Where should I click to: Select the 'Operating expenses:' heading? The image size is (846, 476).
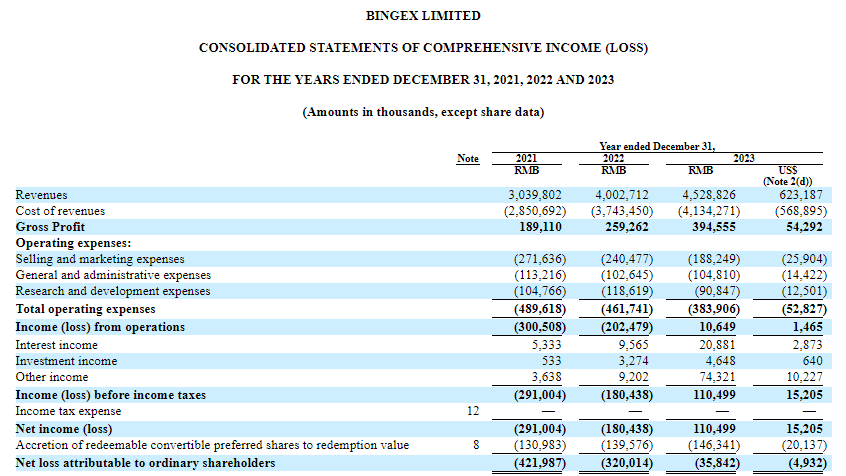73,243
